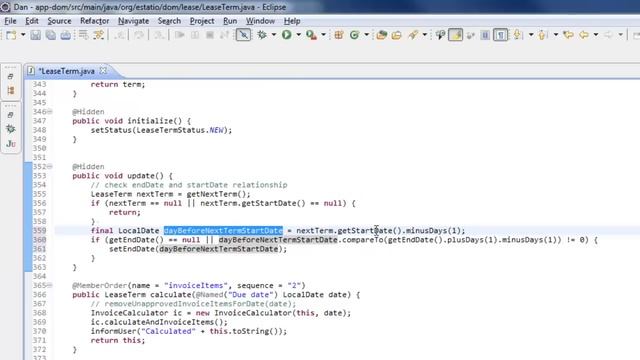Click the Open Task folder icon
The height and width of the screenshot is (360, 640).
pos(396,35)
